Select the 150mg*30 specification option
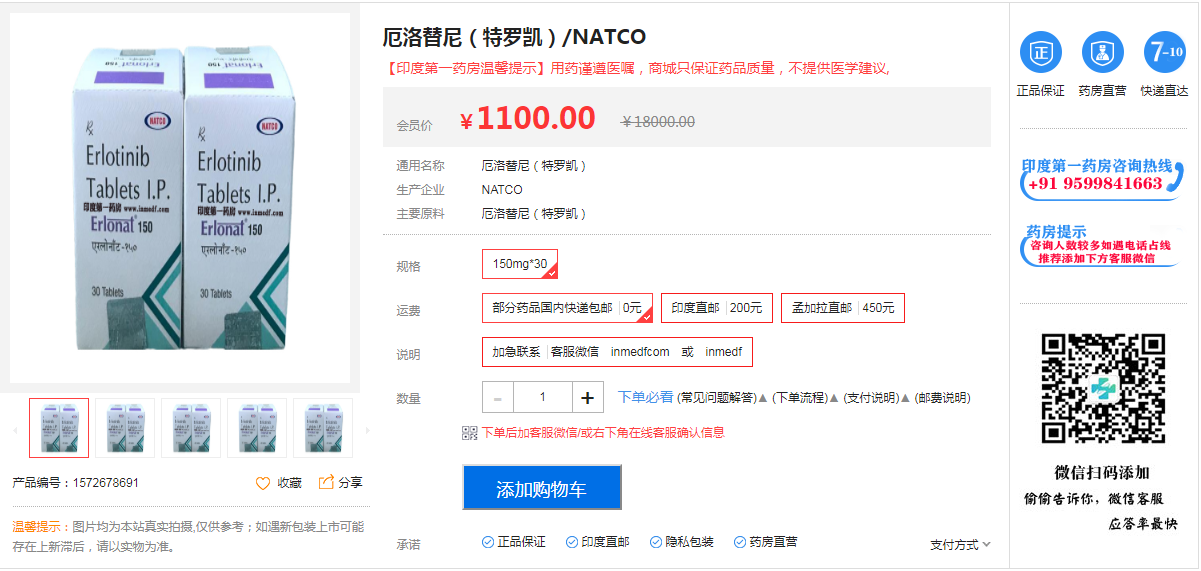The width and height of the screenshot is (1201, 571). coord(520,265)
